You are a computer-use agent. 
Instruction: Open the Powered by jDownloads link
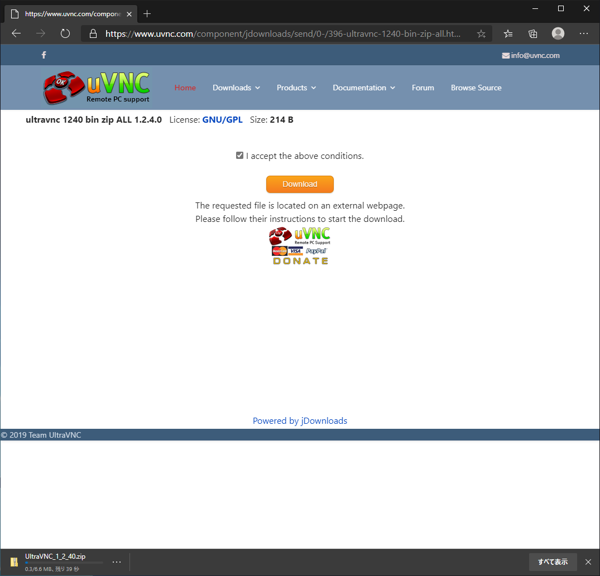[x=300, y=421]
